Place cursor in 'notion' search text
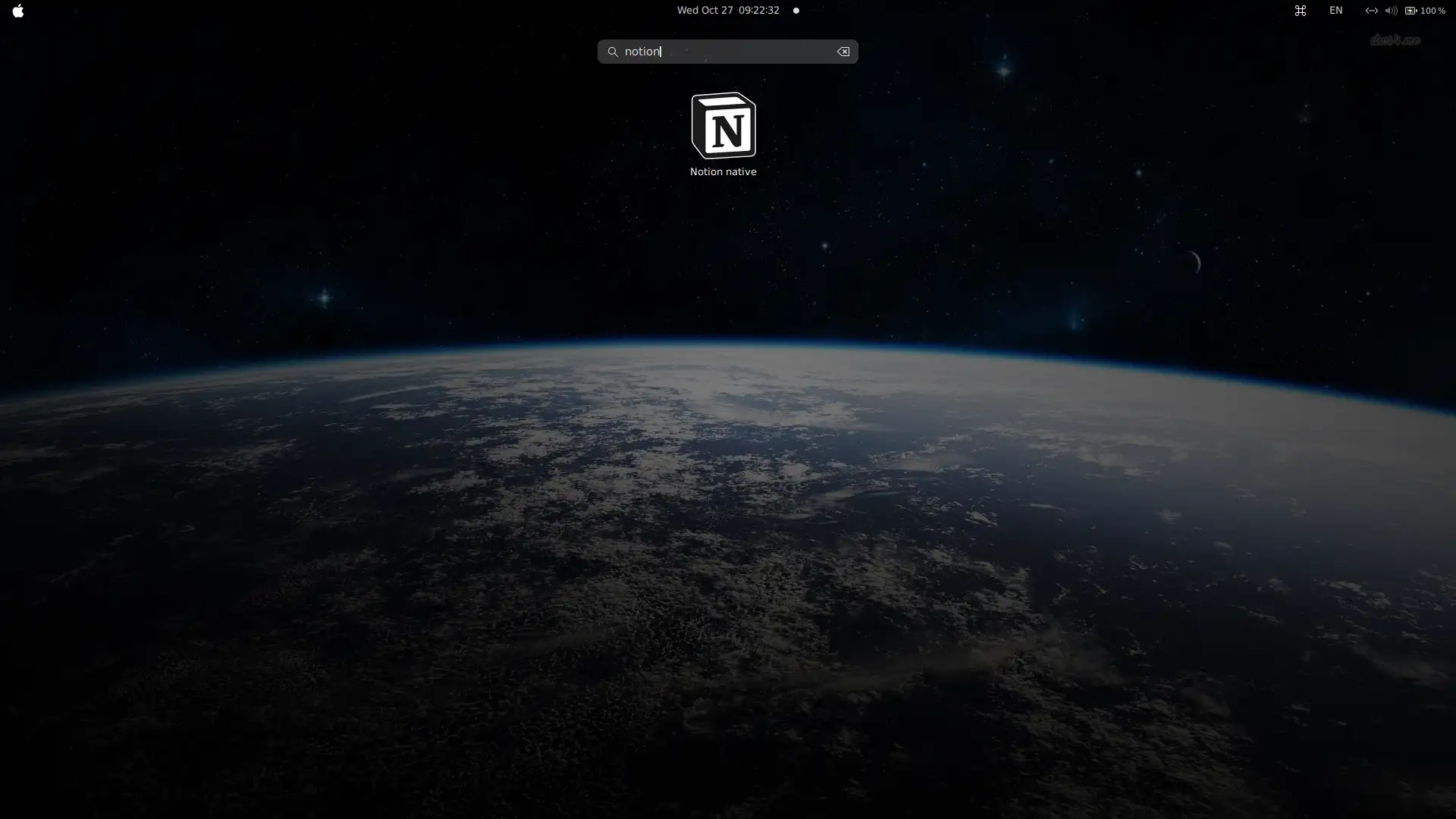This screenshot has height=819, width=1456. click(642, 52)
